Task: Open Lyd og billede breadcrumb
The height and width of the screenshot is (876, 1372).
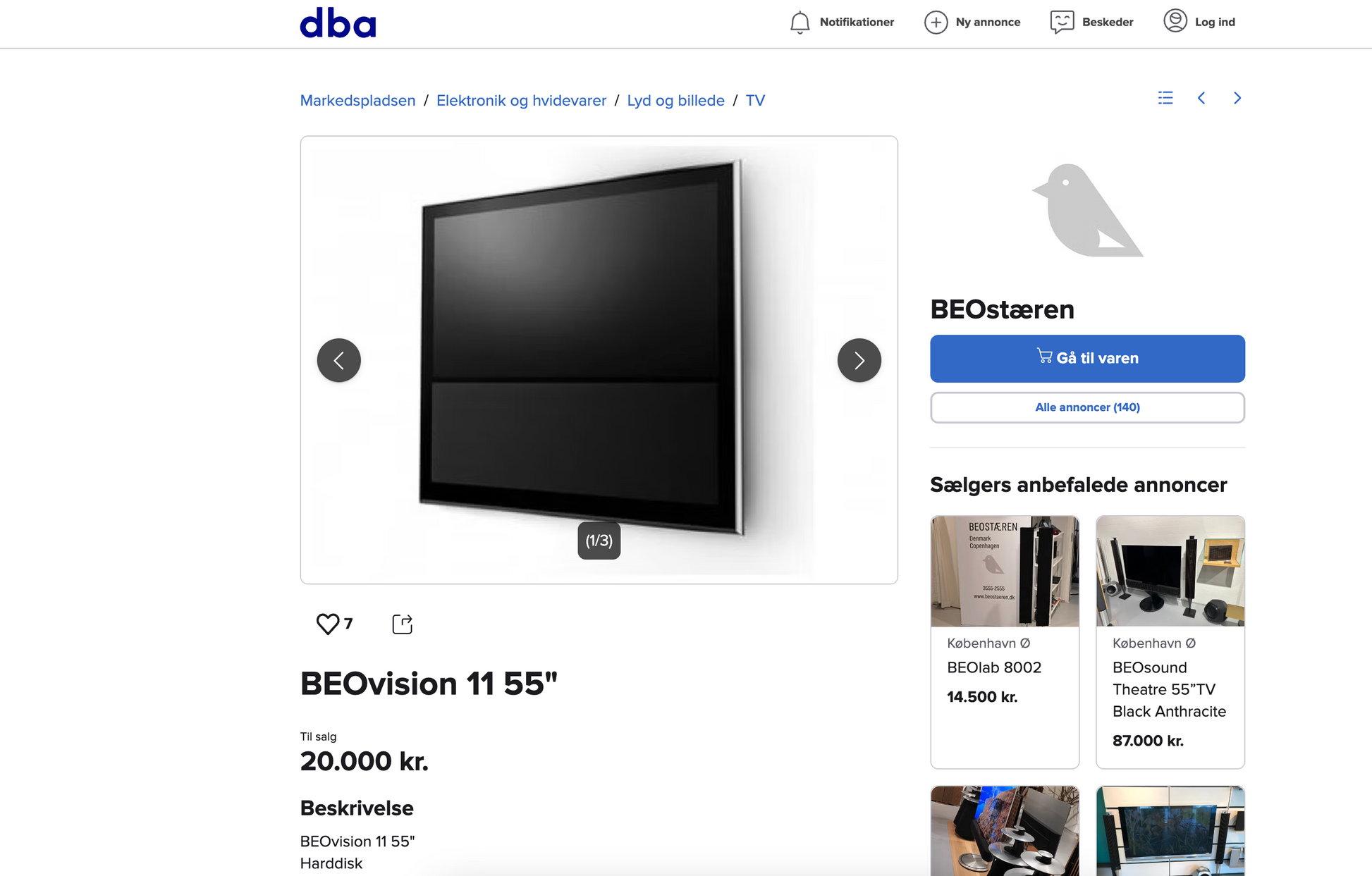Action: [x=675, y=101]
